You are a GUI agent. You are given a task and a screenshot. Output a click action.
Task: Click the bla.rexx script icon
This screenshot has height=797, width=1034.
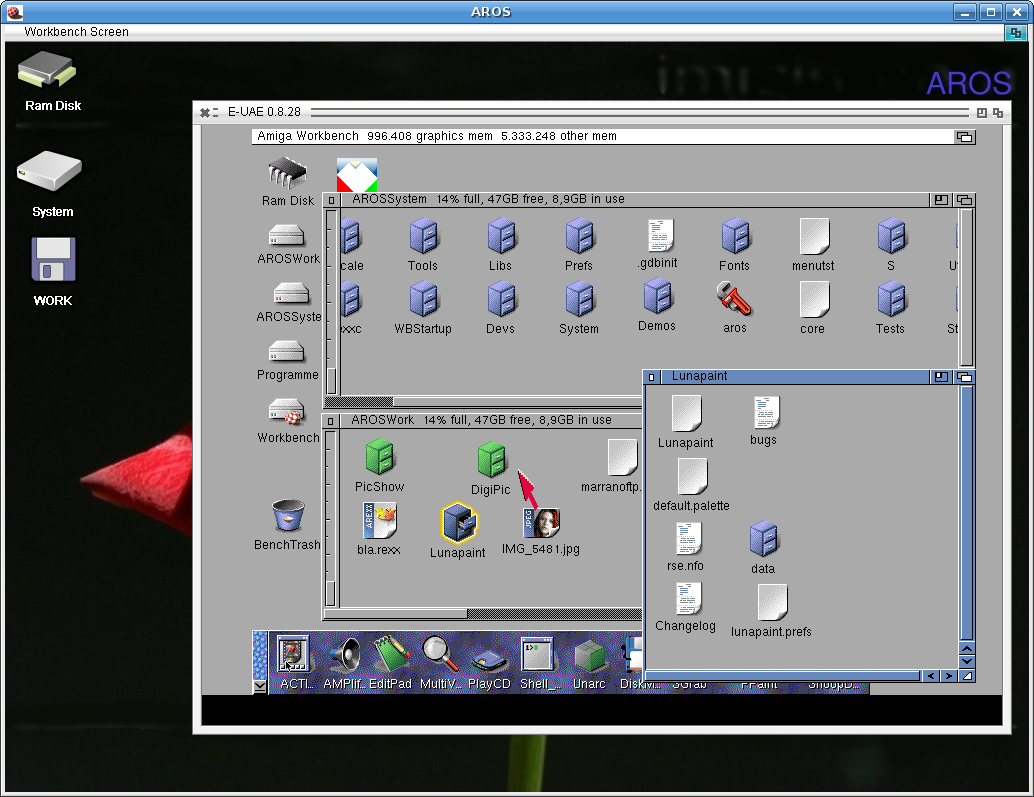pos(380,520)
